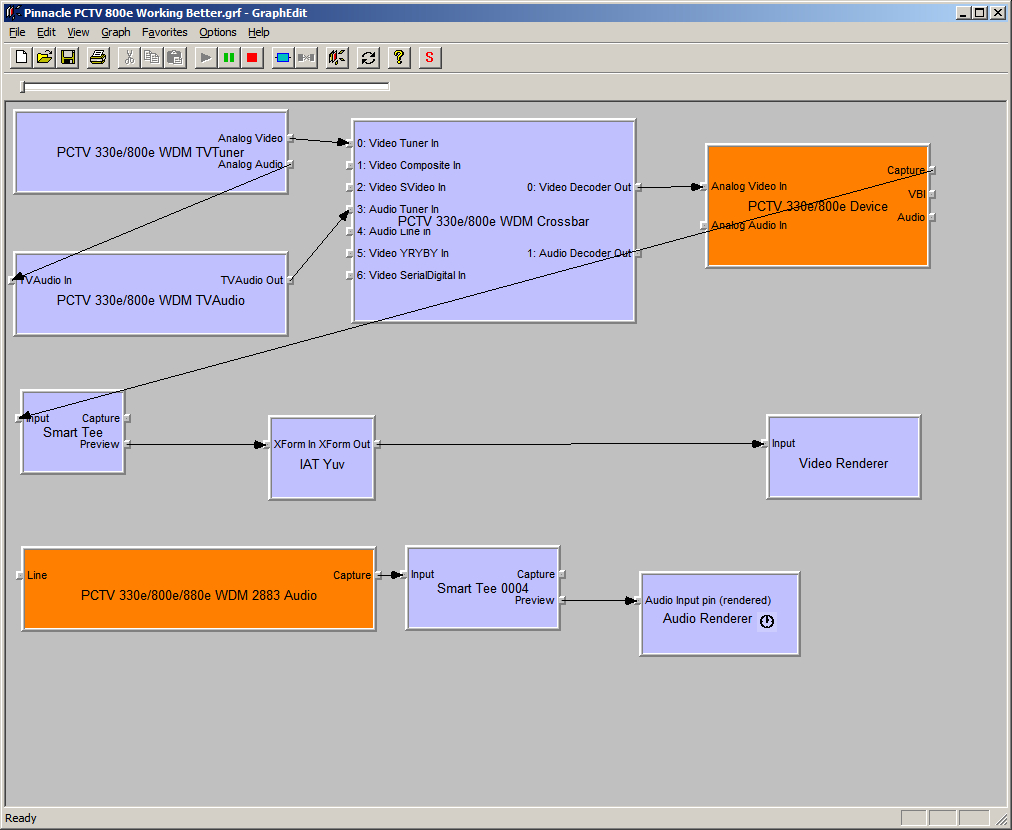Screen dimensions: 1012x830
Task: Click the seek bar slider thumb
Action: [x=23, y=86]
